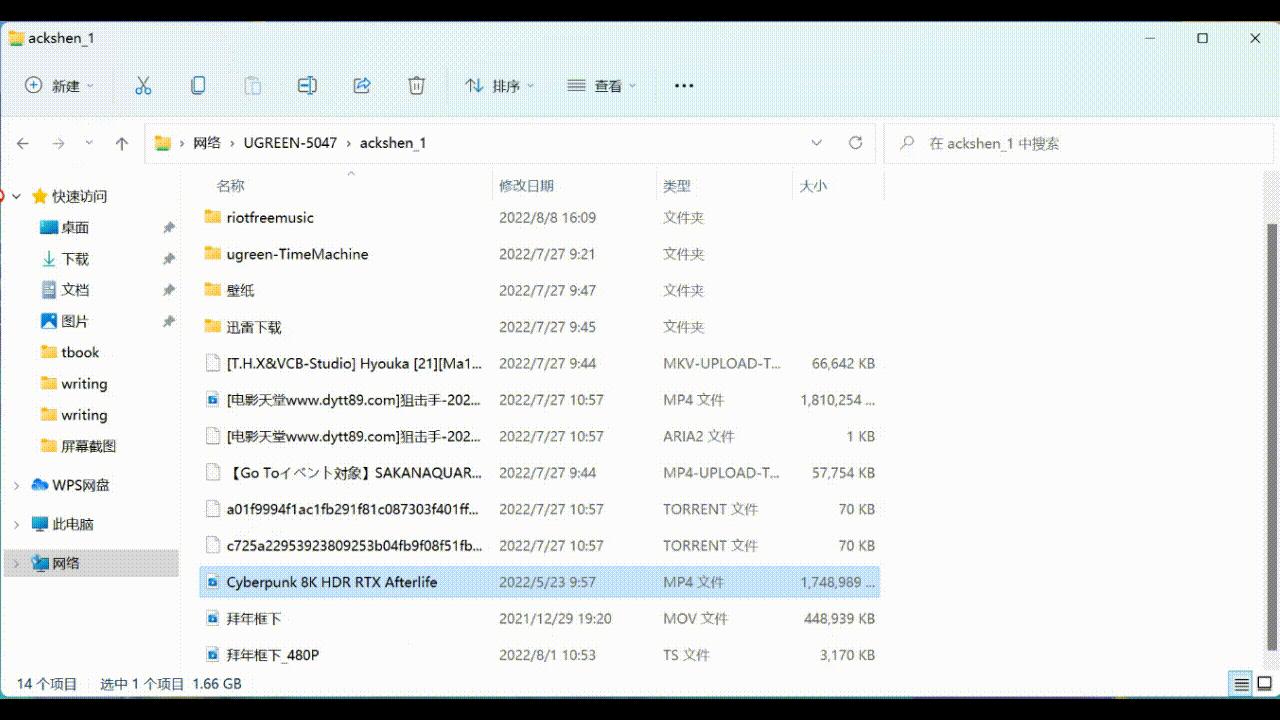Viewport: 1280px width, 720px height.
Task: Expand 此电脑 in the sidebar
Action: 14,523
